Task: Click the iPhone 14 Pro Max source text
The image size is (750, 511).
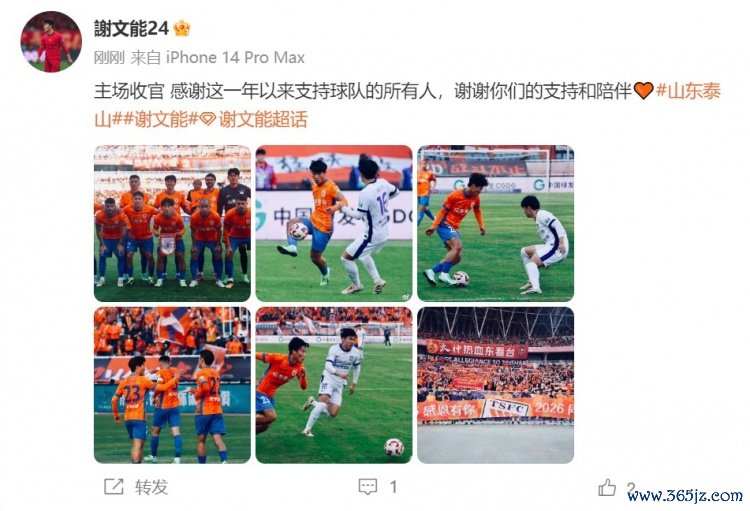Action: tap(235, 58)
